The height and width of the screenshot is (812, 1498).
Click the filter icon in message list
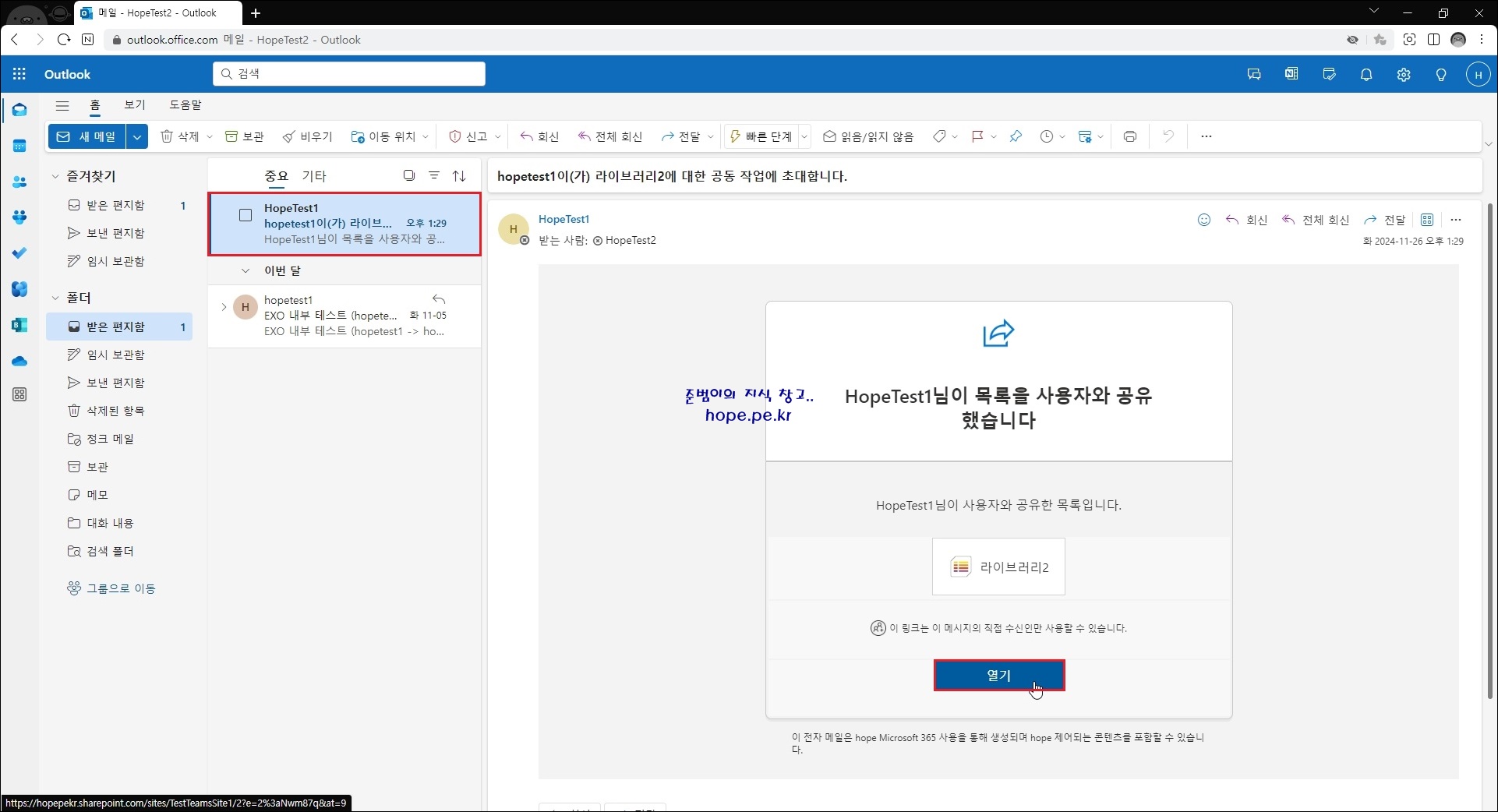click(434, 175)
